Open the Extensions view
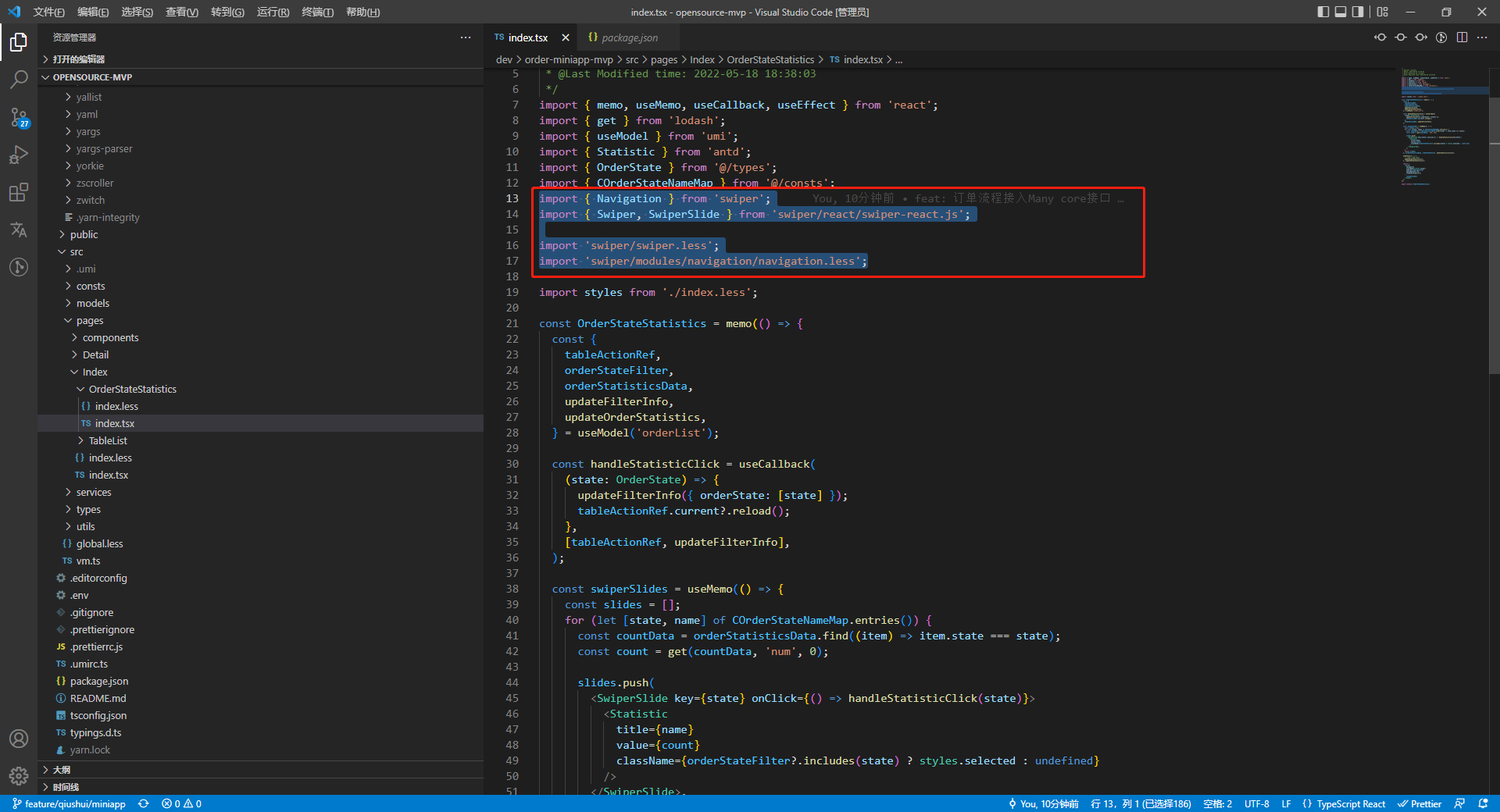This screenshot has height=812, width=1500. coord(19,192)
